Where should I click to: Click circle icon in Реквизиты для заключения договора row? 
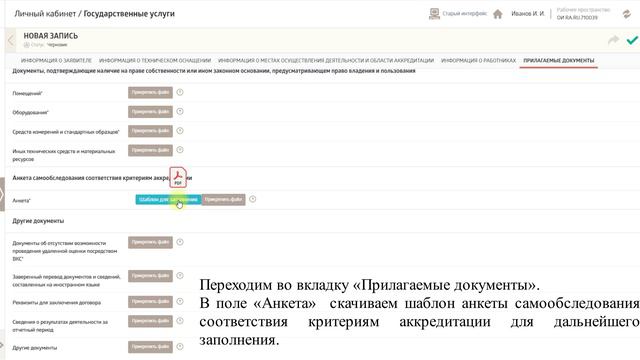click(x=180, y=301)
